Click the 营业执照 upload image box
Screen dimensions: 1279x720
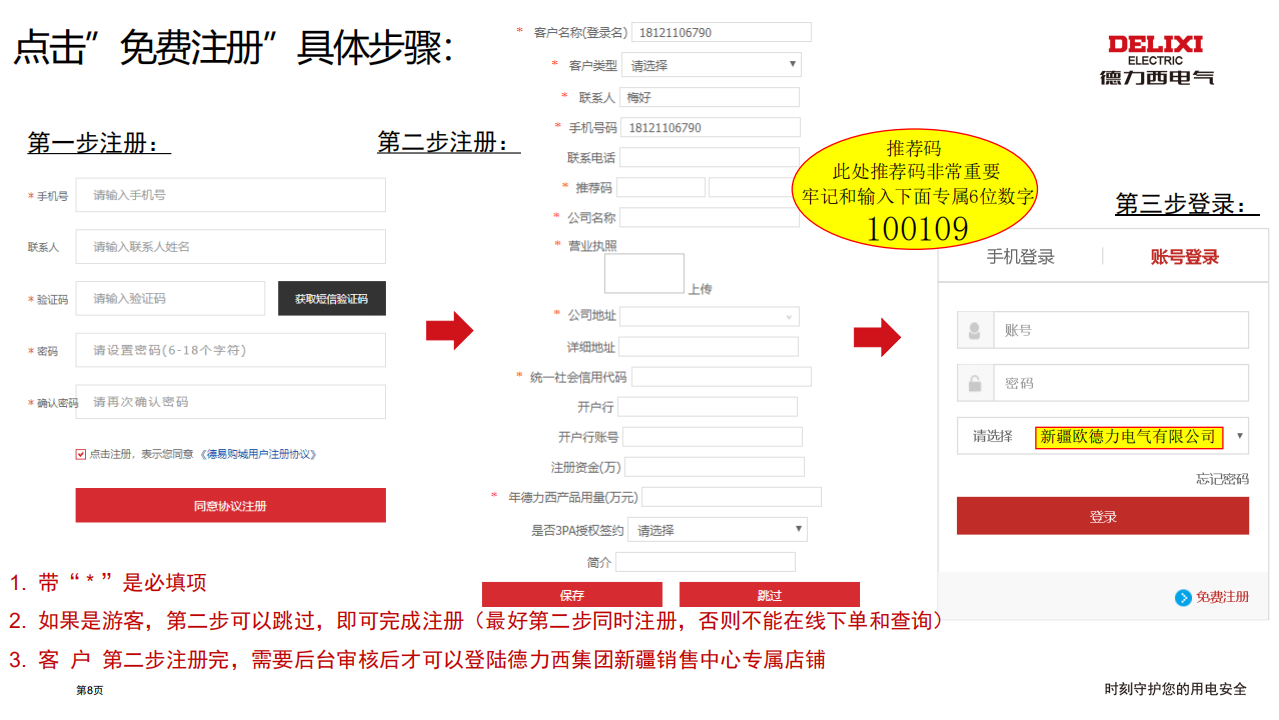[644, 273]
